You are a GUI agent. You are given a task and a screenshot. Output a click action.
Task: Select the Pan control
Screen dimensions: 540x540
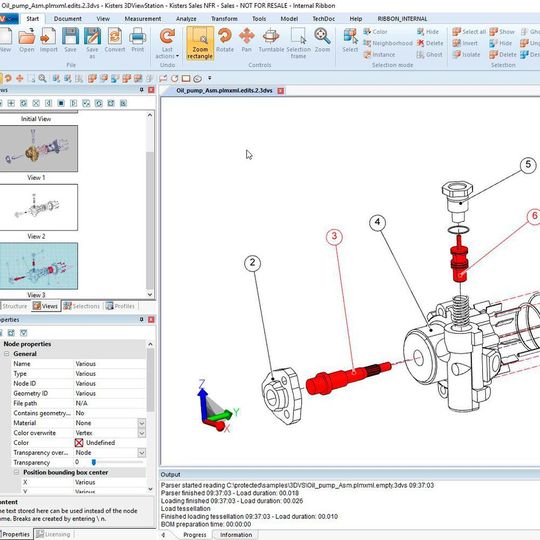[x=247, y=40]
